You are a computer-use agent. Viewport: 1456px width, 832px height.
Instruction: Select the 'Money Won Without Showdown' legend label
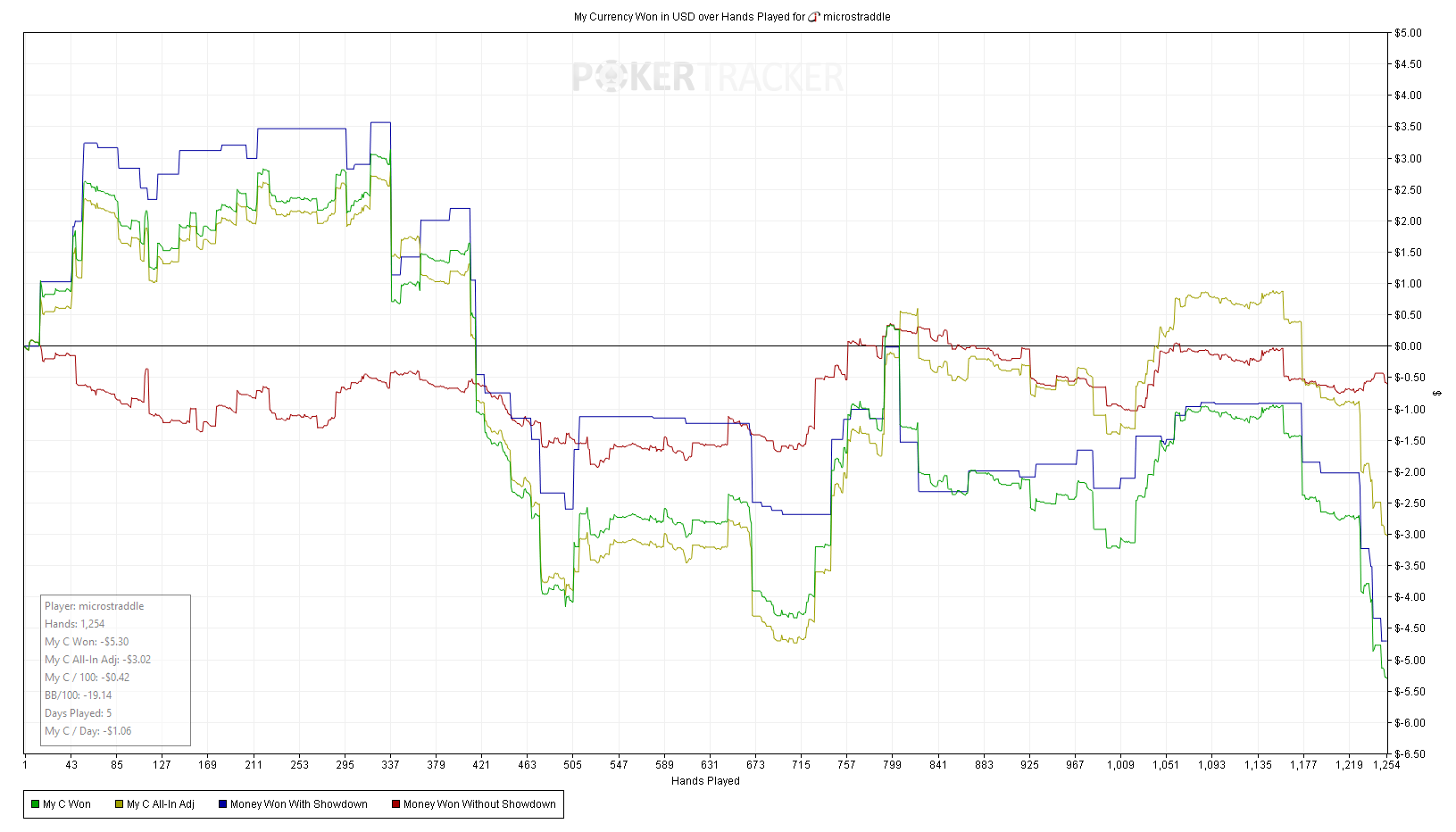coord(479,804)
